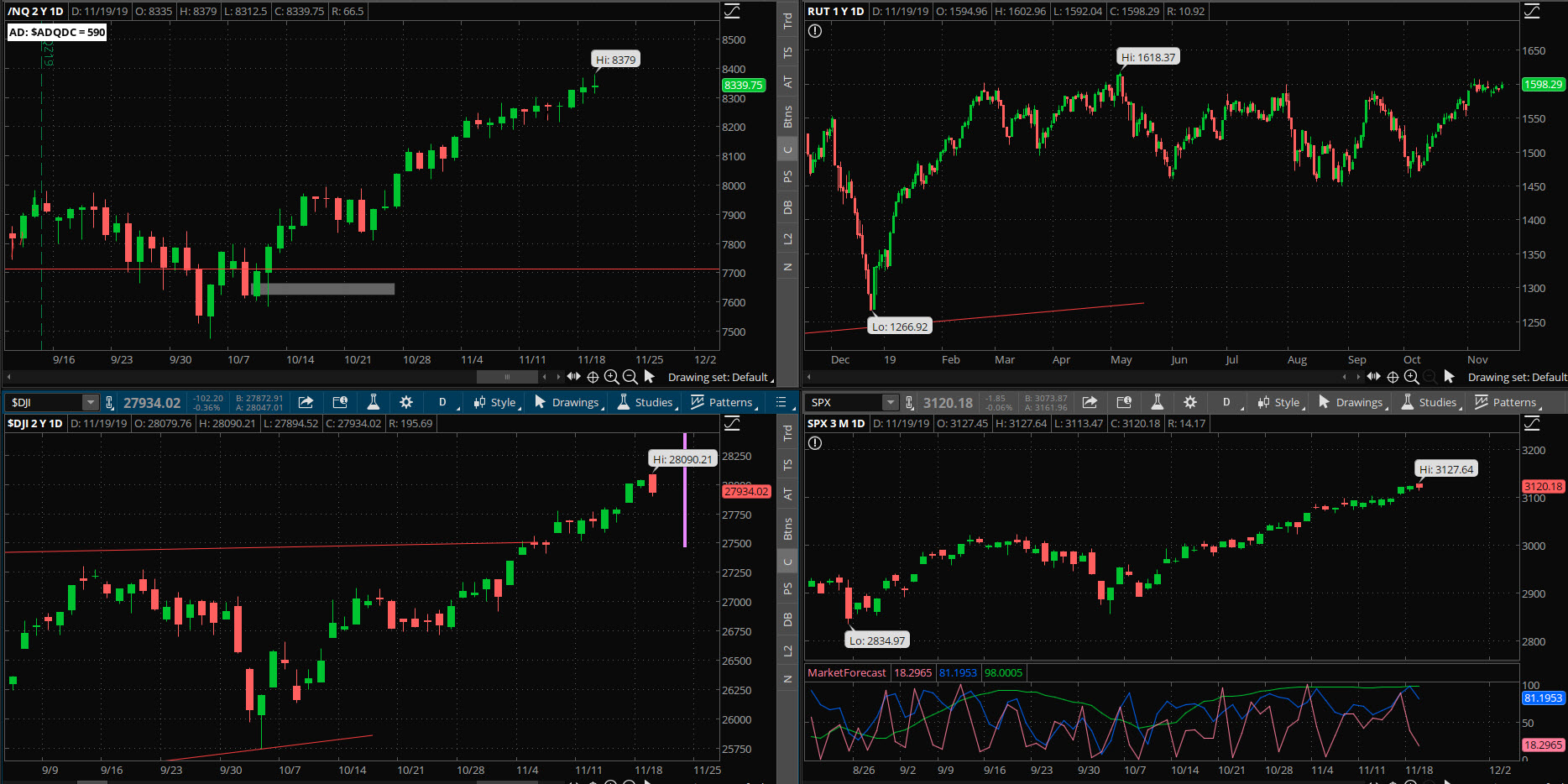The height and width of the screenshot is (784, 1568).
Task: Open Drawings menu in SPX toolbar
Action: 1353,403
